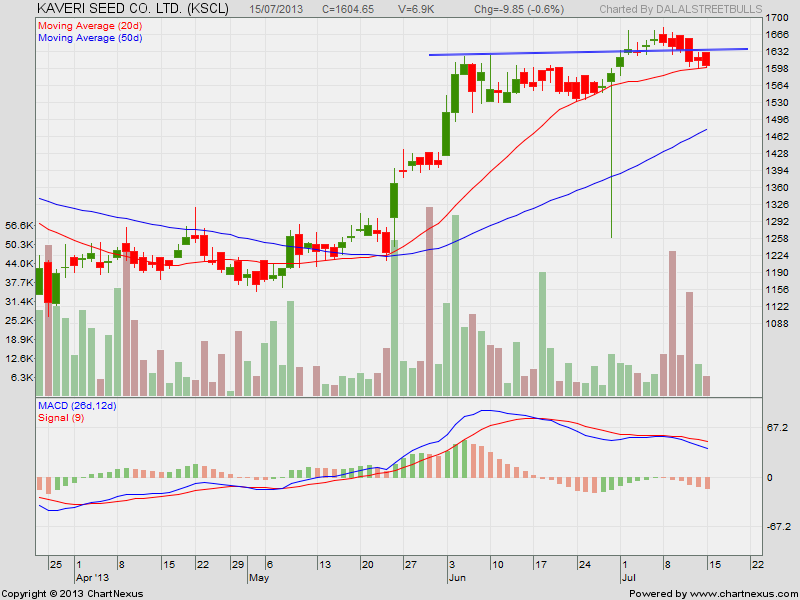Click the "Moving Average (50d)" legend label

tap(90, 38)
